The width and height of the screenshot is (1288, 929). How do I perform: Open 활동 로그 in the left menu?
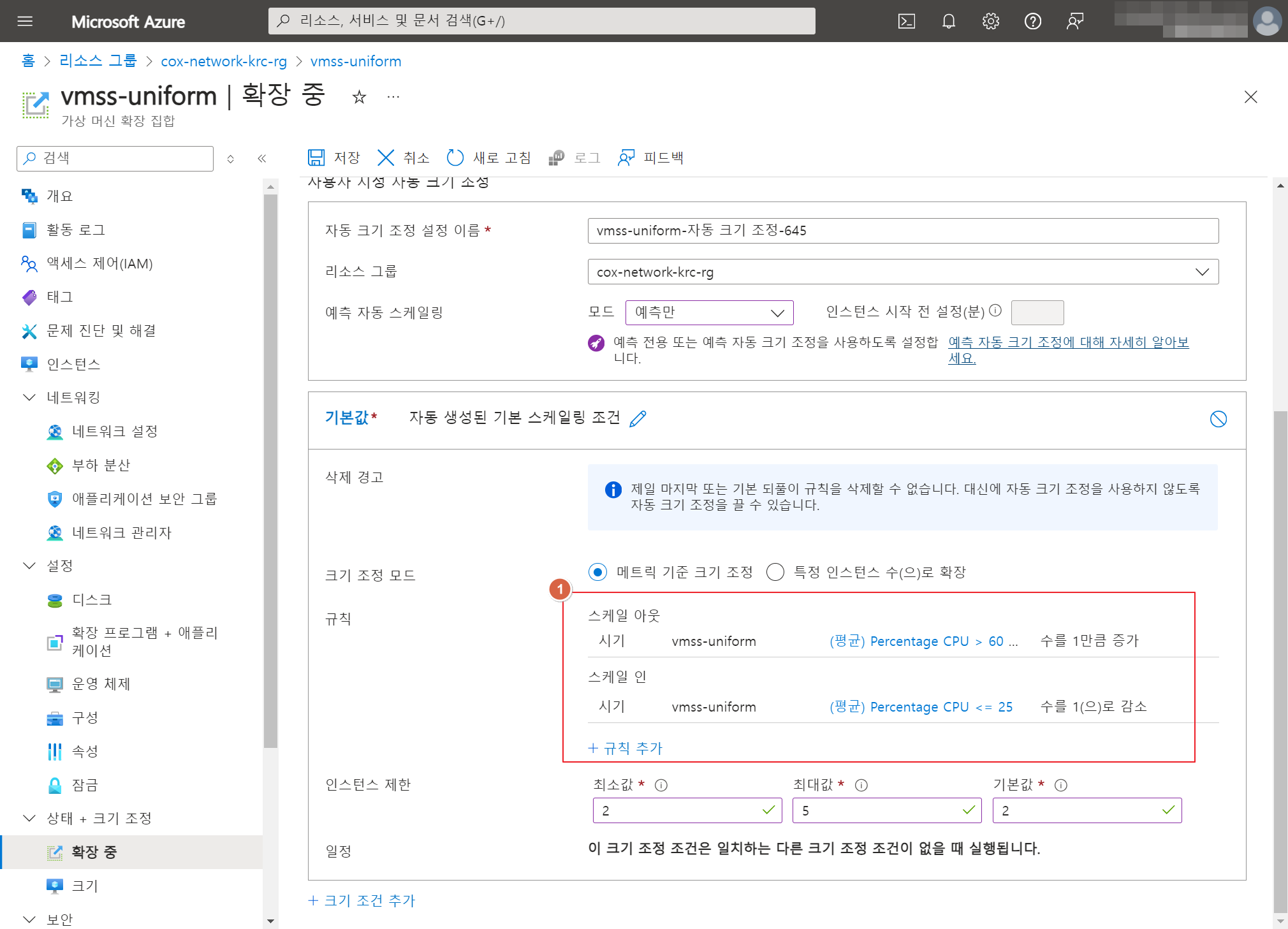click(x=75, y=230)
